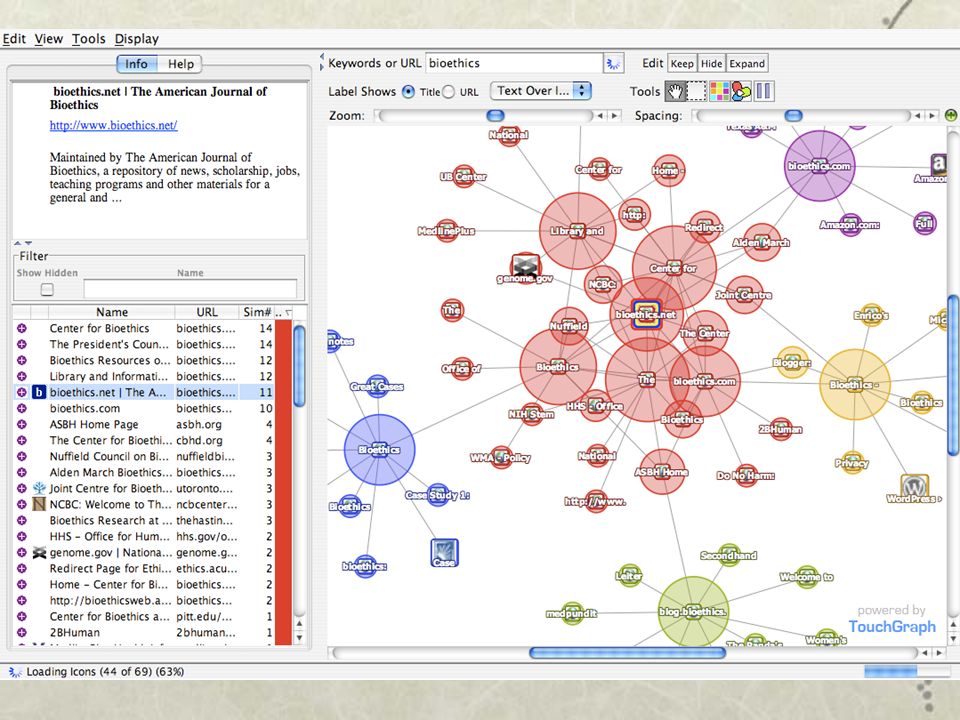
Task: Expand The President's Coun... row plus icon
Action: click(x=21, y=344)
